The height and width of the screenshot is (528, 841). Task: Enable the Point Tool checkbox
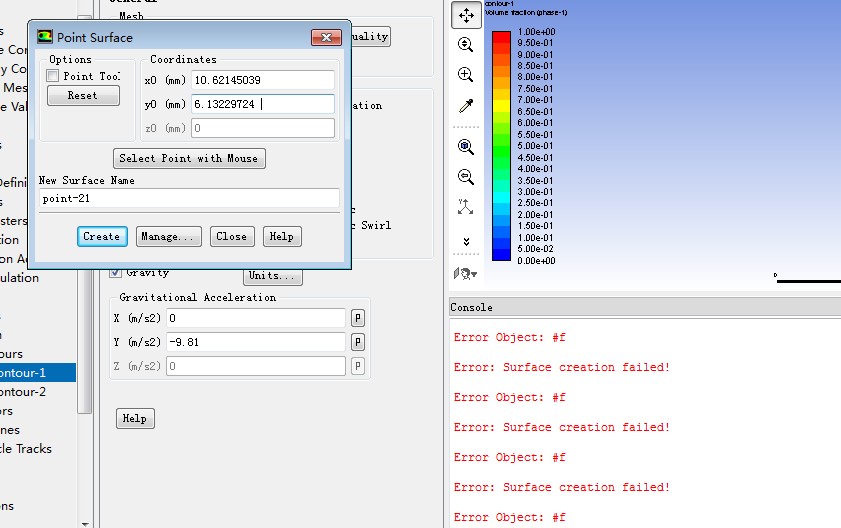tap(53, 76)
